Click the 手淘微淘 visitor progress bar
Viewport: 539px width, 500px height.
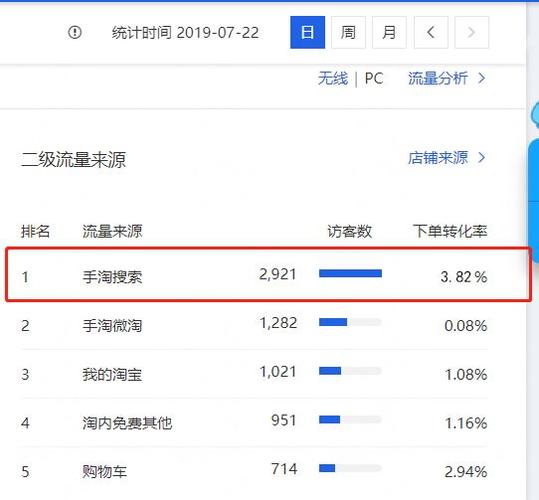coord(350,322)
